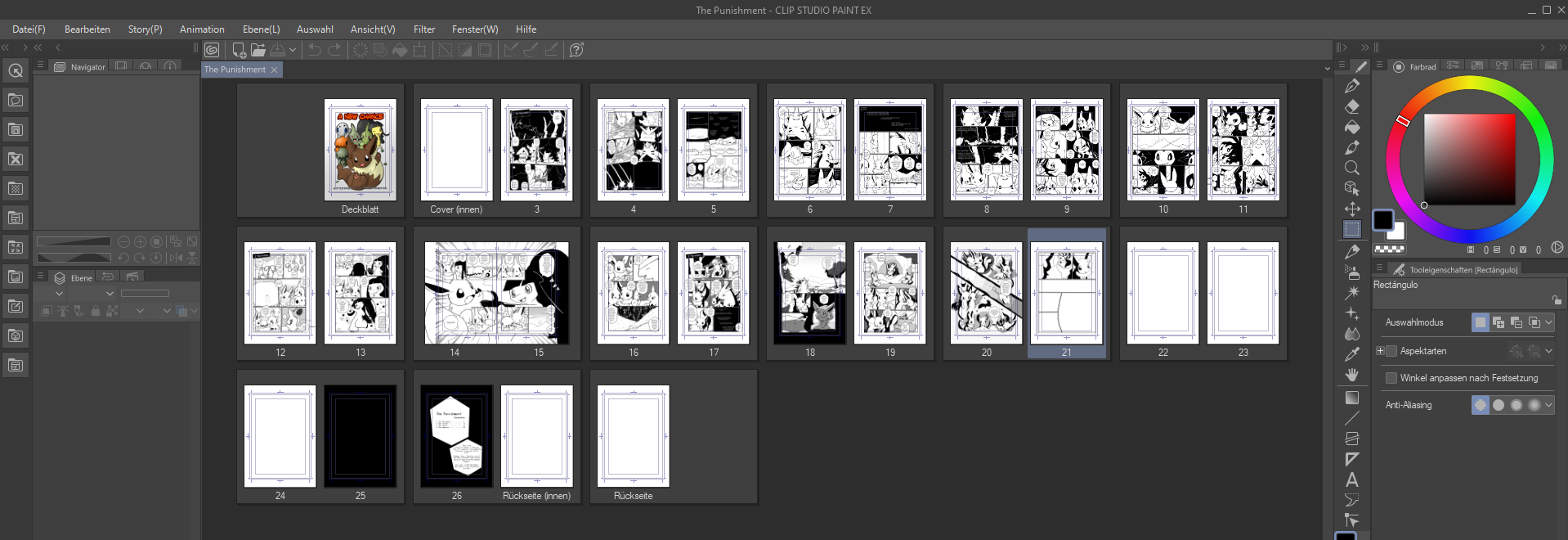1568x540 pixels.
Task: Click the New document icon
Action: (239, 50)
